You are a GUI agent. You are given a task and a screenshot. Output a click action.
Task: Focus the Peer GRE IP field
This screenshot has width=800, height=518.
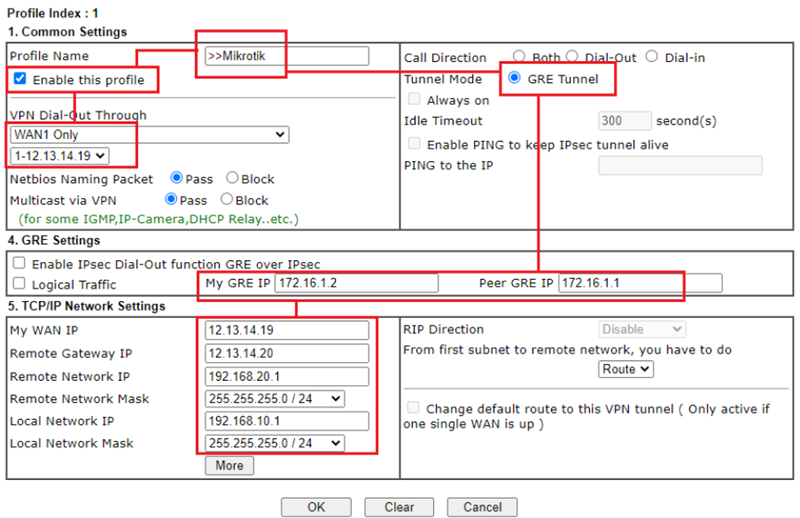(x=639, y=284)
